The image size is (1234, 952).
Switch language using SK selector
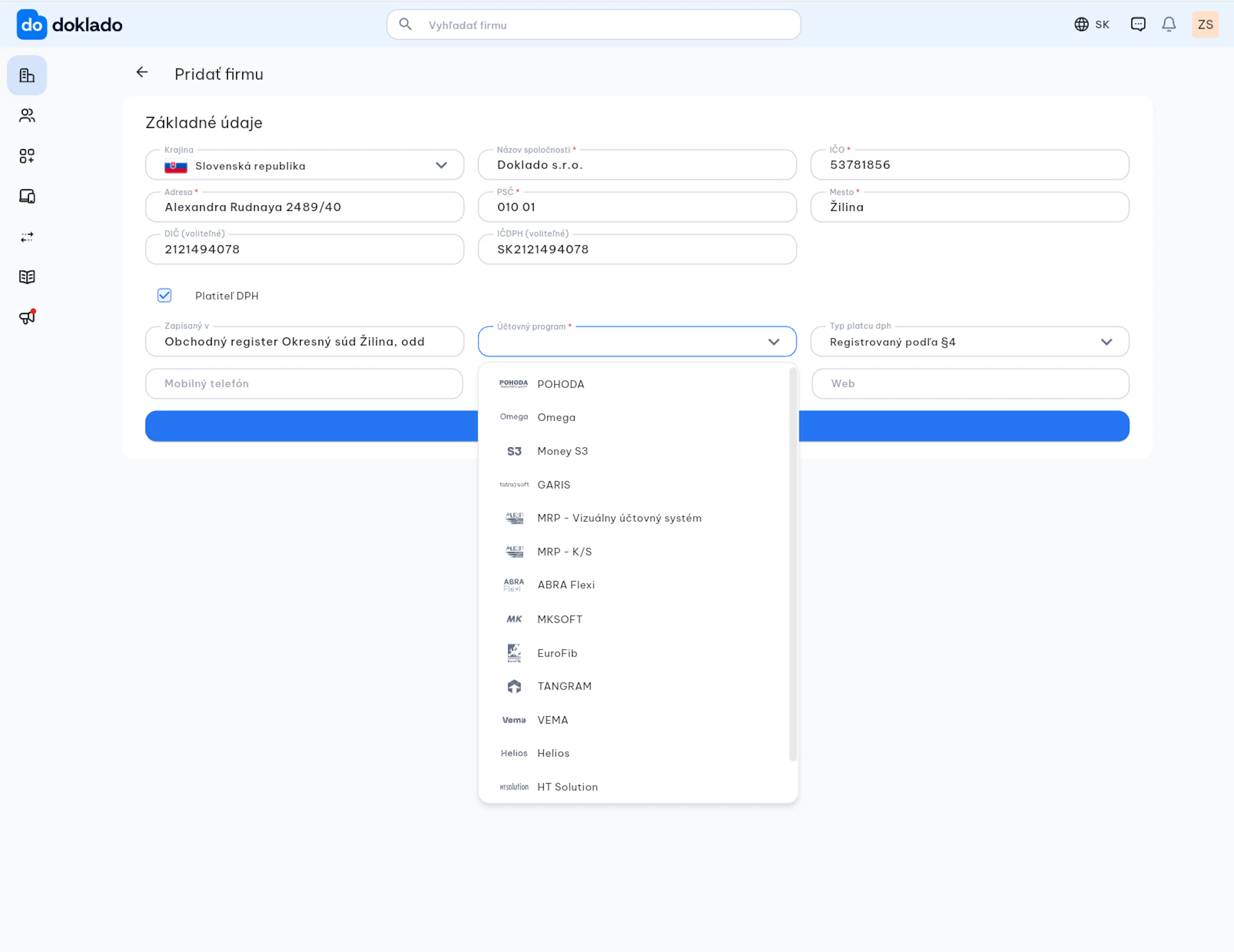click(1092, 24)
